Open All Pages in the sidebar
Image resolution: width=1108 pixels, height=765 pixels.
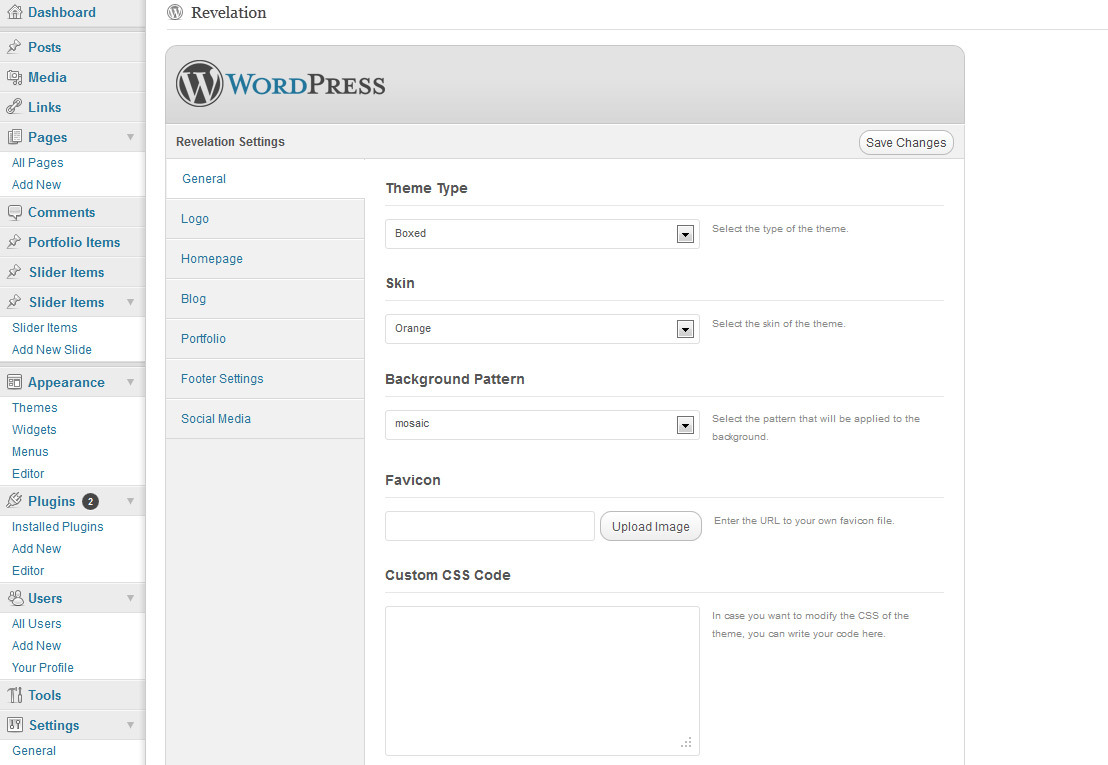click(x=37, y=162)
